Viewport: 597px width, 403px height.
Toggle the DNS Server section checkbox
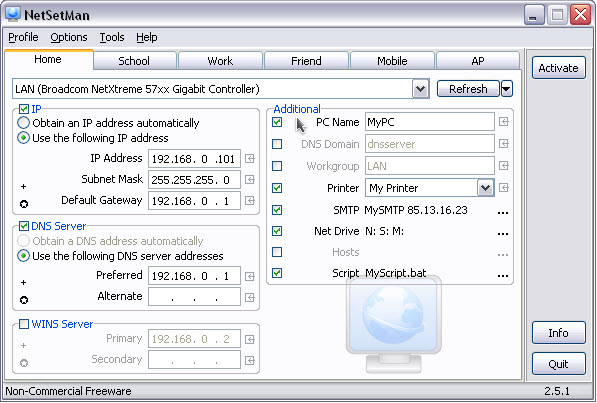point(24,226)
